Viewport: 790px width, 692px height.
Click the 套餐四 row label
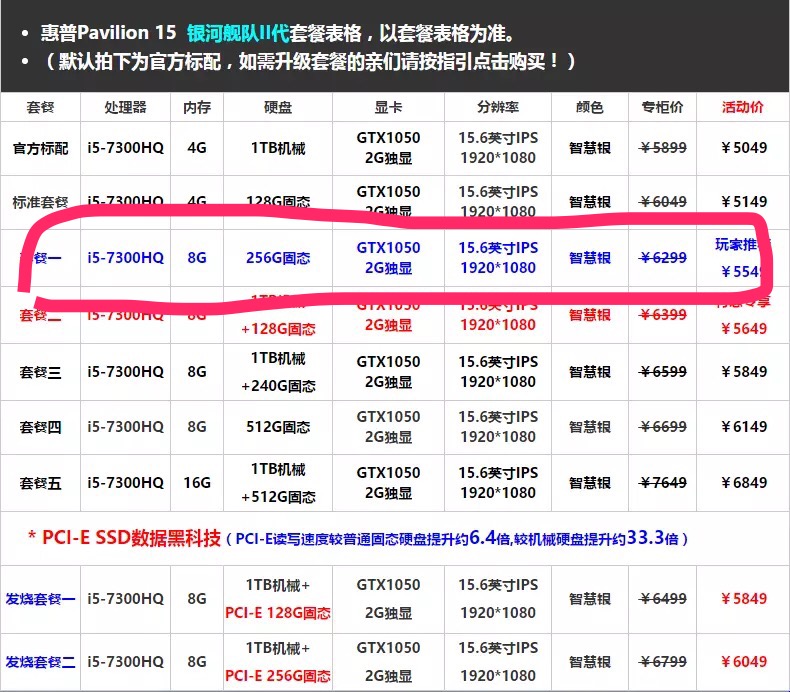point(40,427)
